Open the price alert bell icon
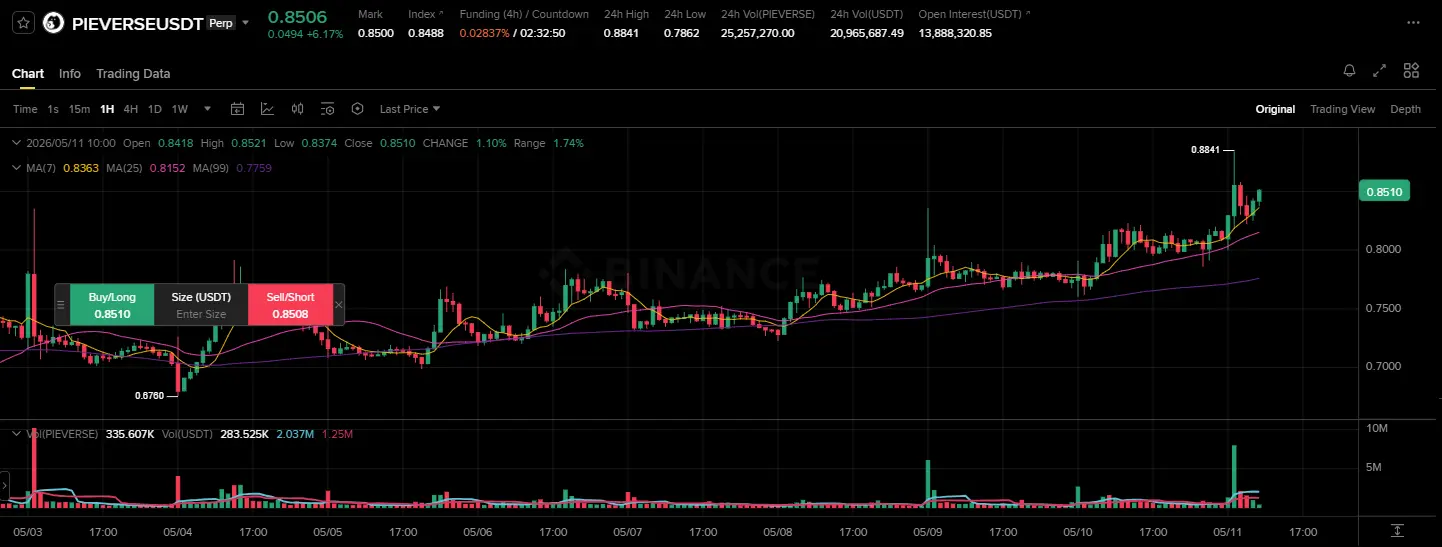 click(1350, 70)
